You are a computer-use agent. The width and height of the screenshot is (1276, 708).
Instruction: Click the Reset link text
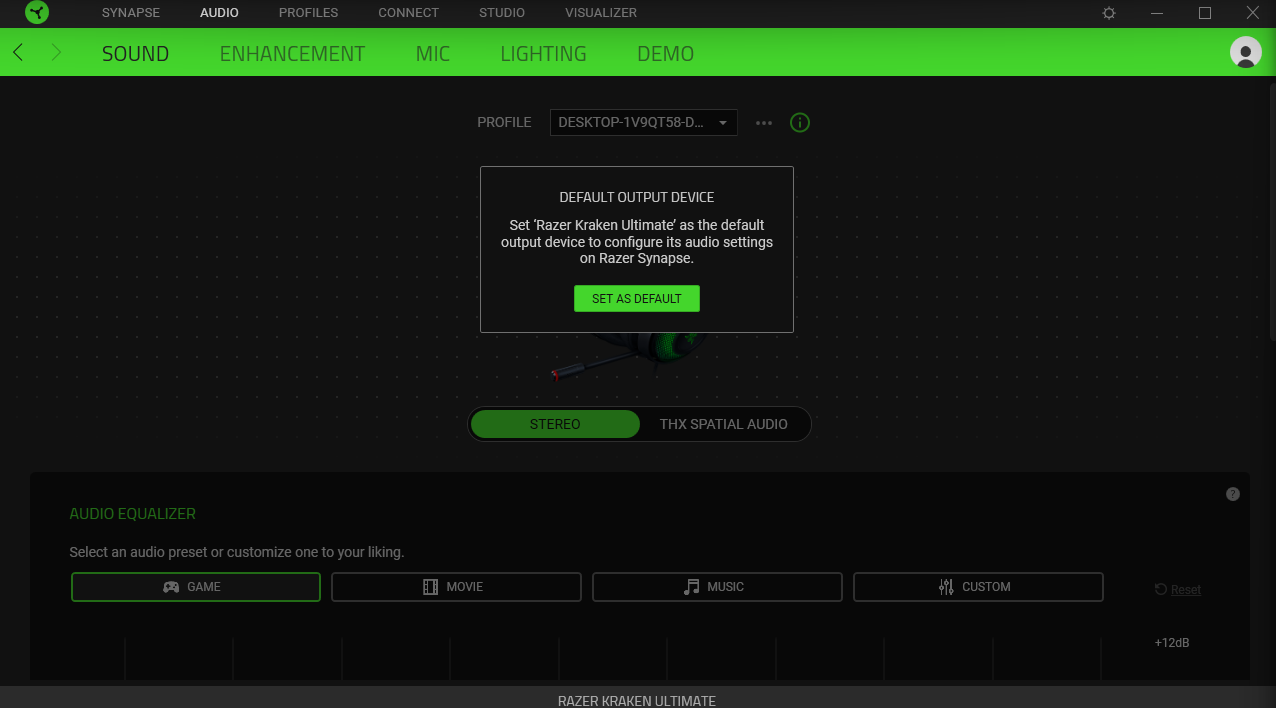point(1186,590)
